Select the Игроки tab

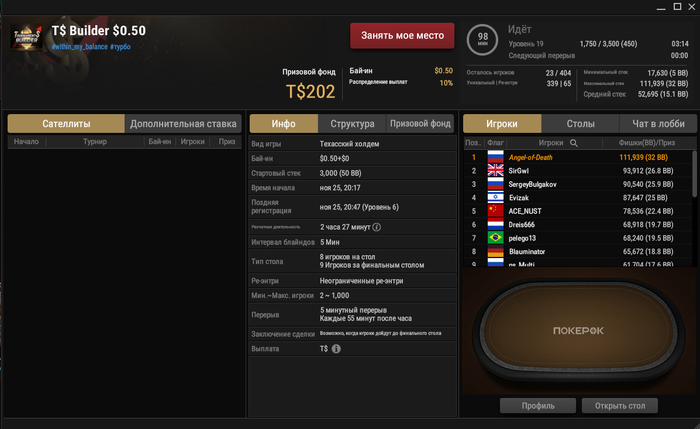[x=502, y=124]
